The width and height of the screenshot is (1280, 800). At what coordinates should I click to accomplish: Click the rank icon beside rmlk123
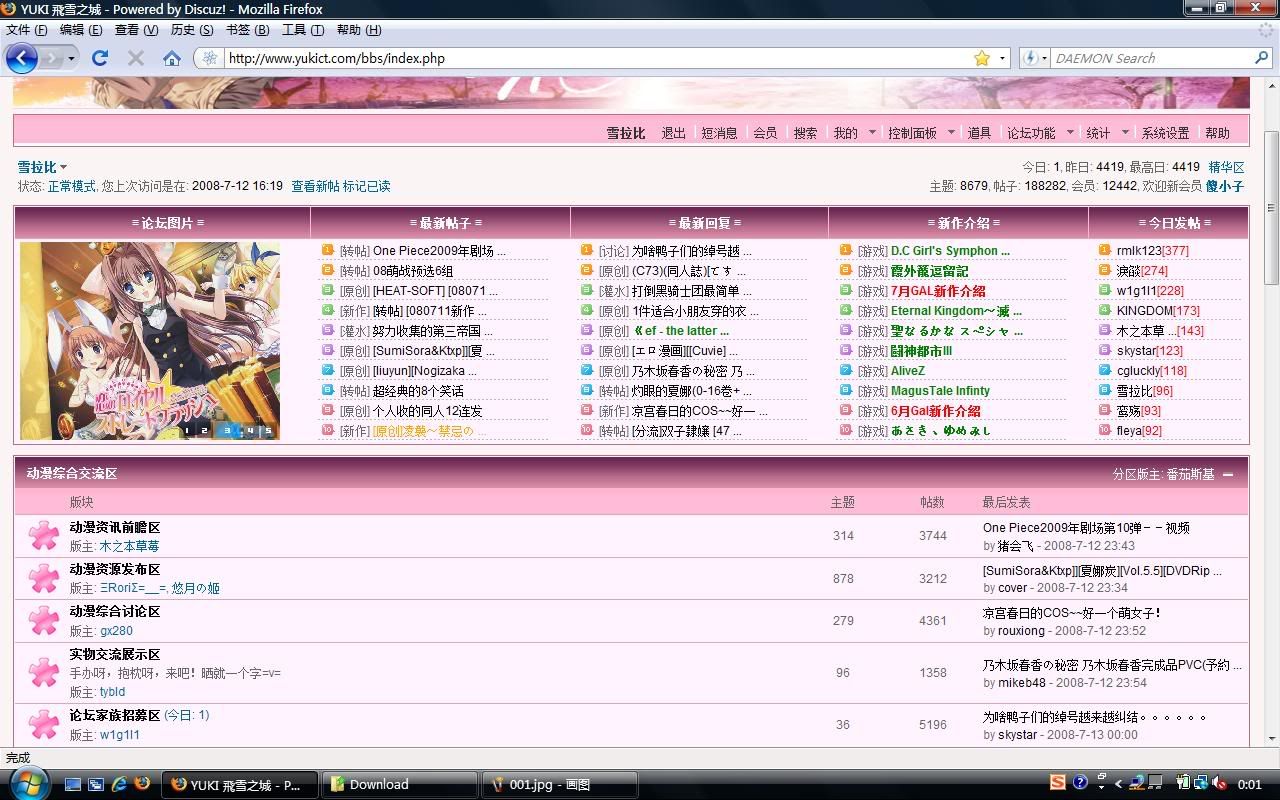pyautogui.click(x=1104, y=250)
